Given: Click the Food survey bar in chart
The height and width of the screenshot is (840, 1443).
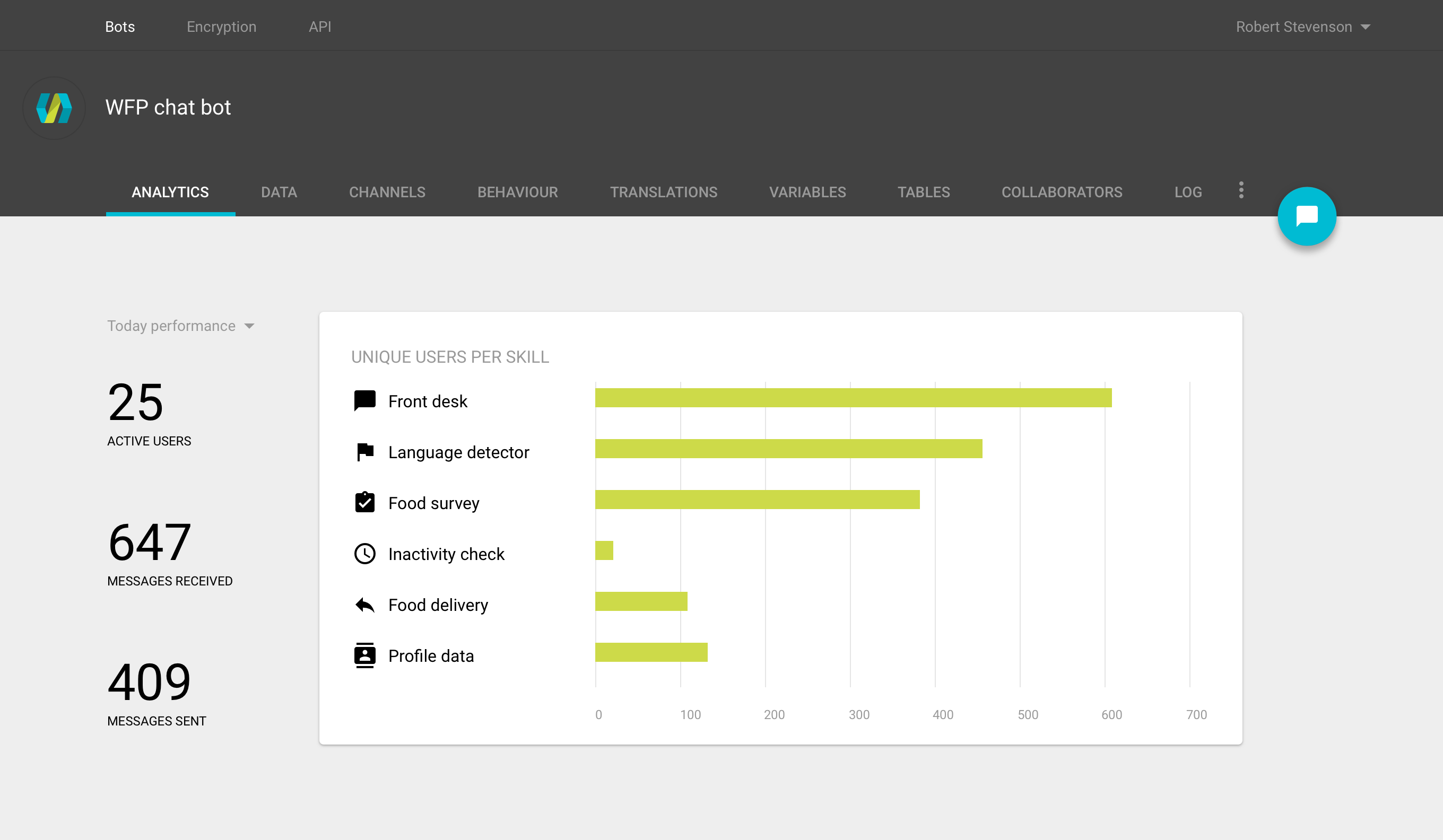Looking at the screenshot, I should click(x=757, y=500).
